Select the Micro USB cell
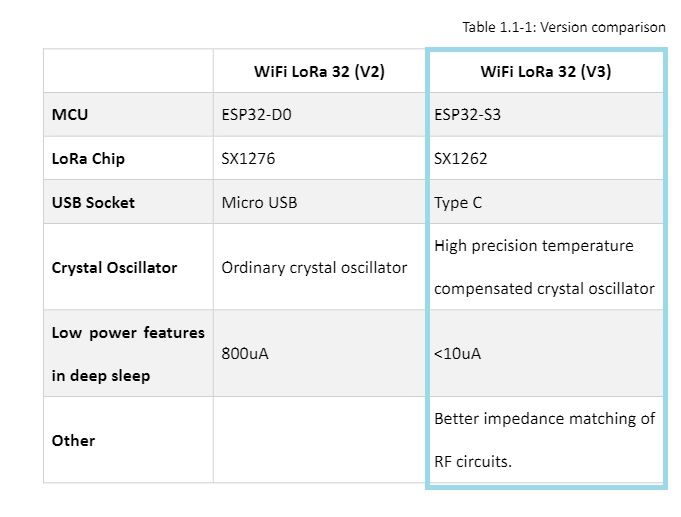The height and width of the screenshot is (517, 681). [259, 203]
